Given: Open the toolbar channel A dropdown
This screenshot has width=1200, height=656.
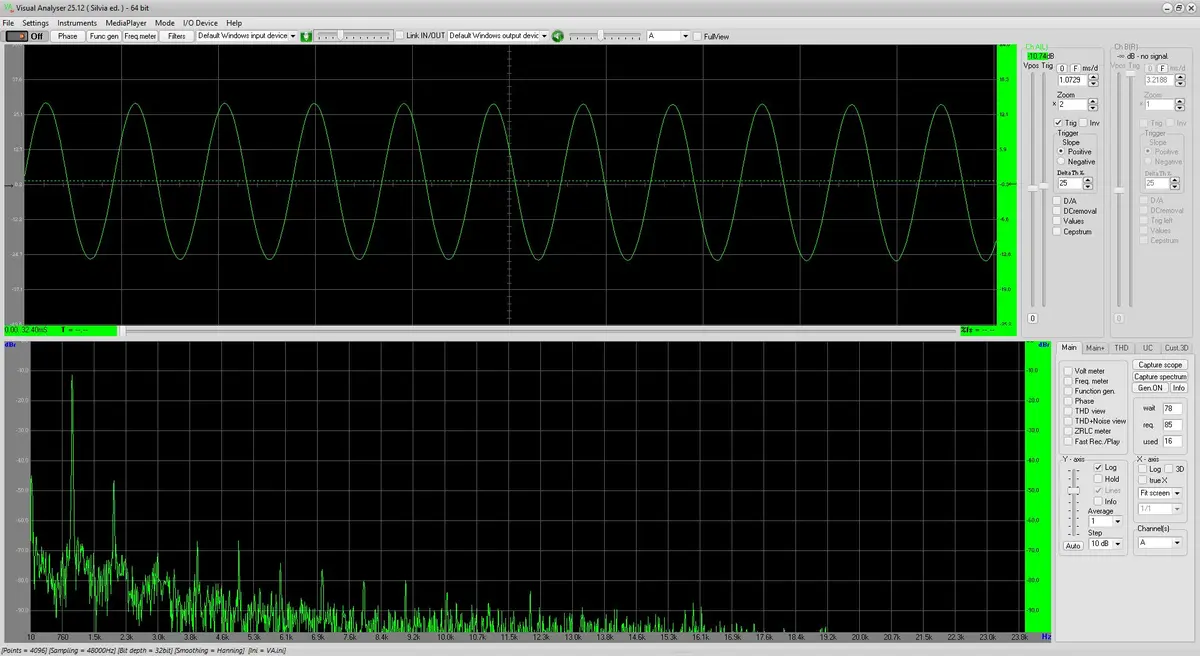Looking at the screenshot, I should 684,36.
